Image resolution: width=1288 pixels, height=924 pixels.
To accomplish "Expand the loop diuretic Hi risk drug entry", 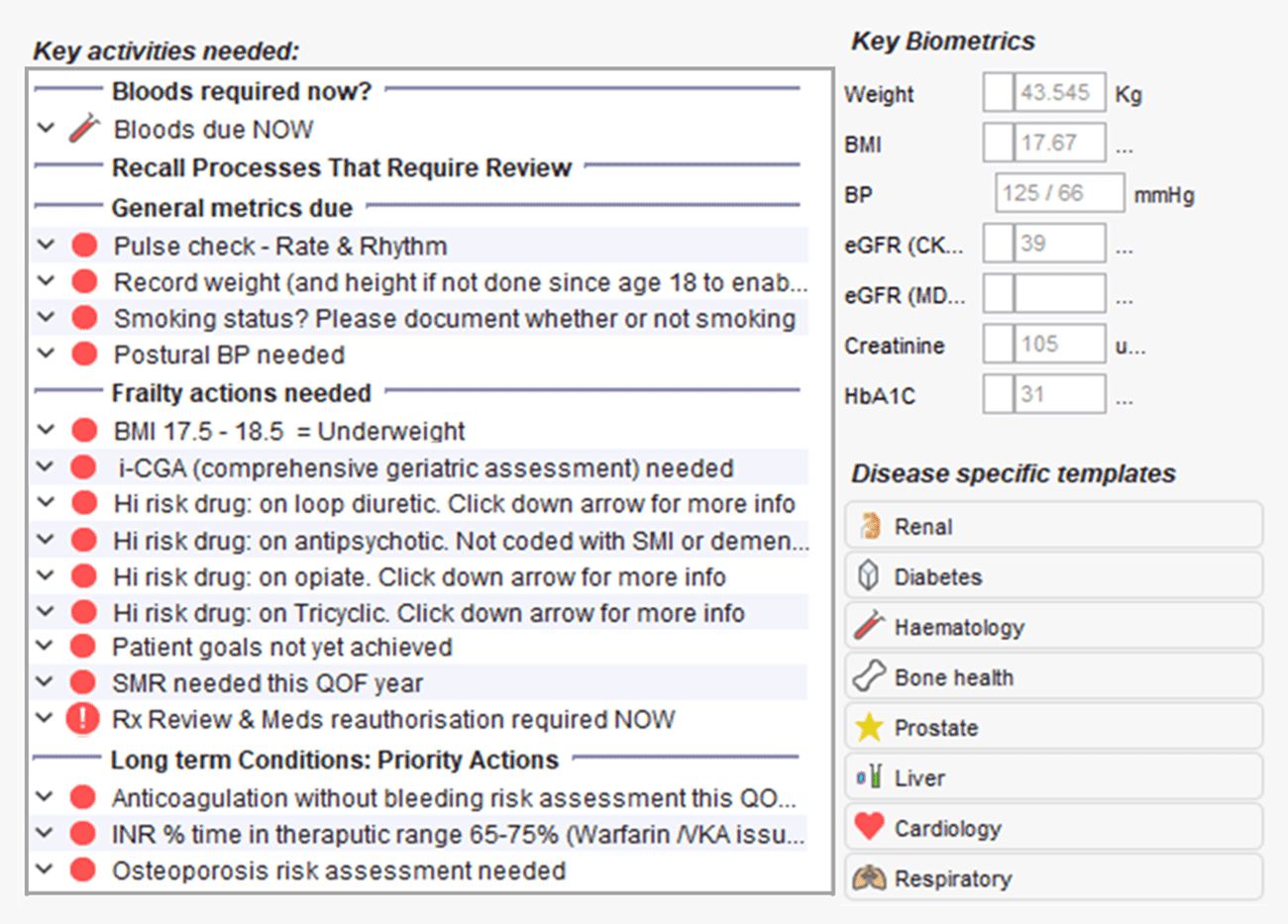I will (46, 503).
